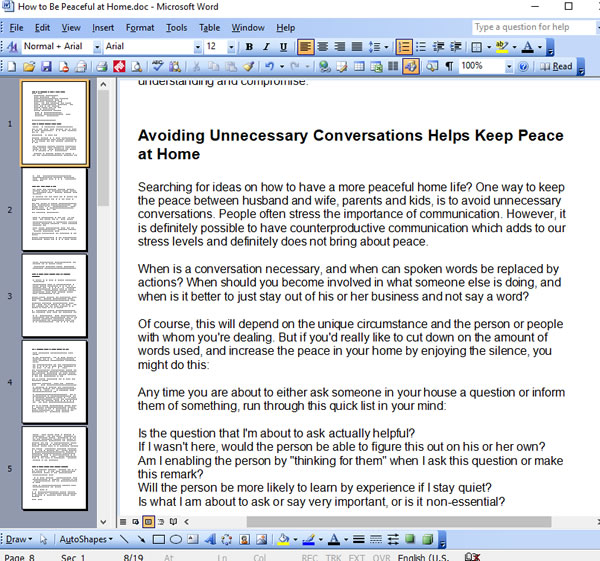Screen dimensions: 600x561
Task: Open Arrow Style options
Action: pyautogui.click(x=393, y=540)
